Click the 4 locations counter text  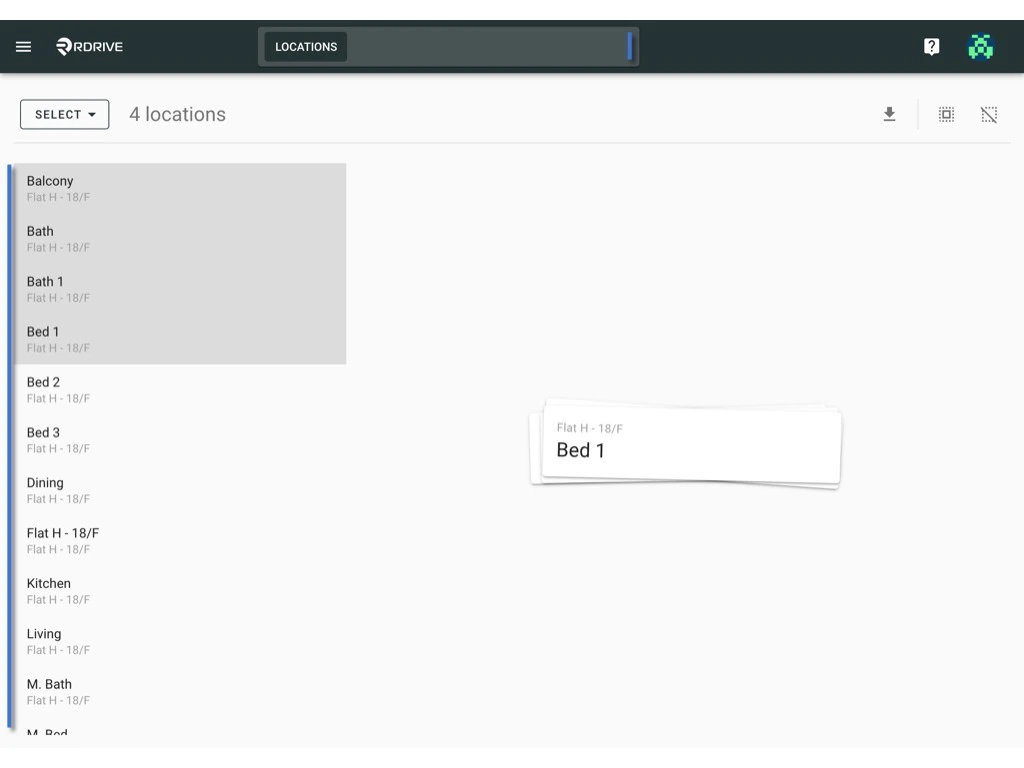[176, 114]
